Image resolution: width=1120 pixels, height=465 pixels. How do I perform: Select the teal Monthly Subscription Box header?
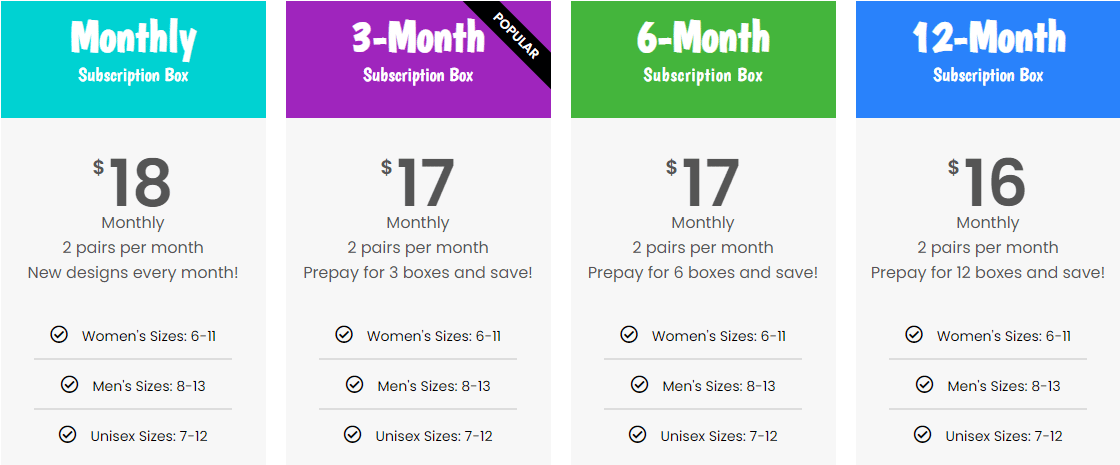tap(133, 59)
